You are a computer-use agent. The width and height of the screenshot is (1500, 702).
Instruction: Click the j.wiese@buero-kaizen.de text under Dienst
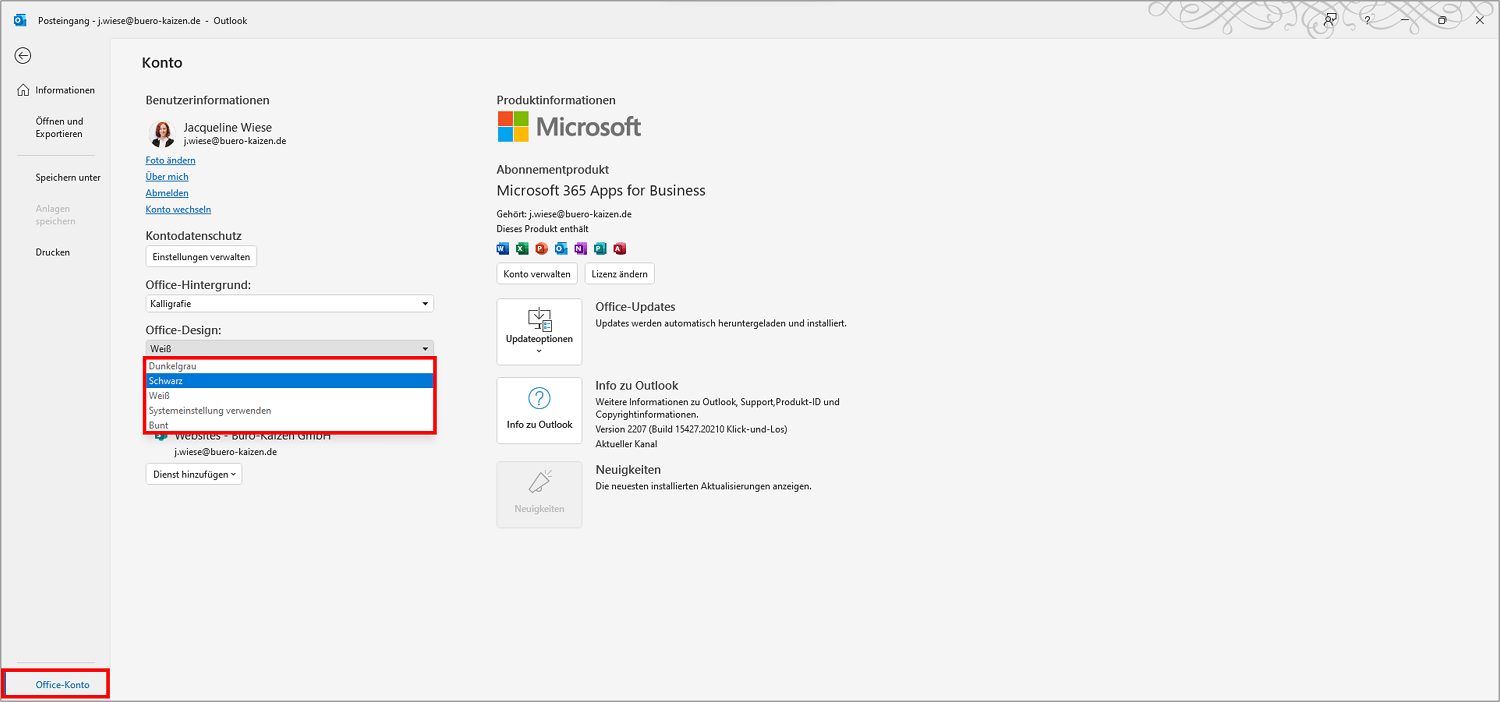(x=225, y=452)
